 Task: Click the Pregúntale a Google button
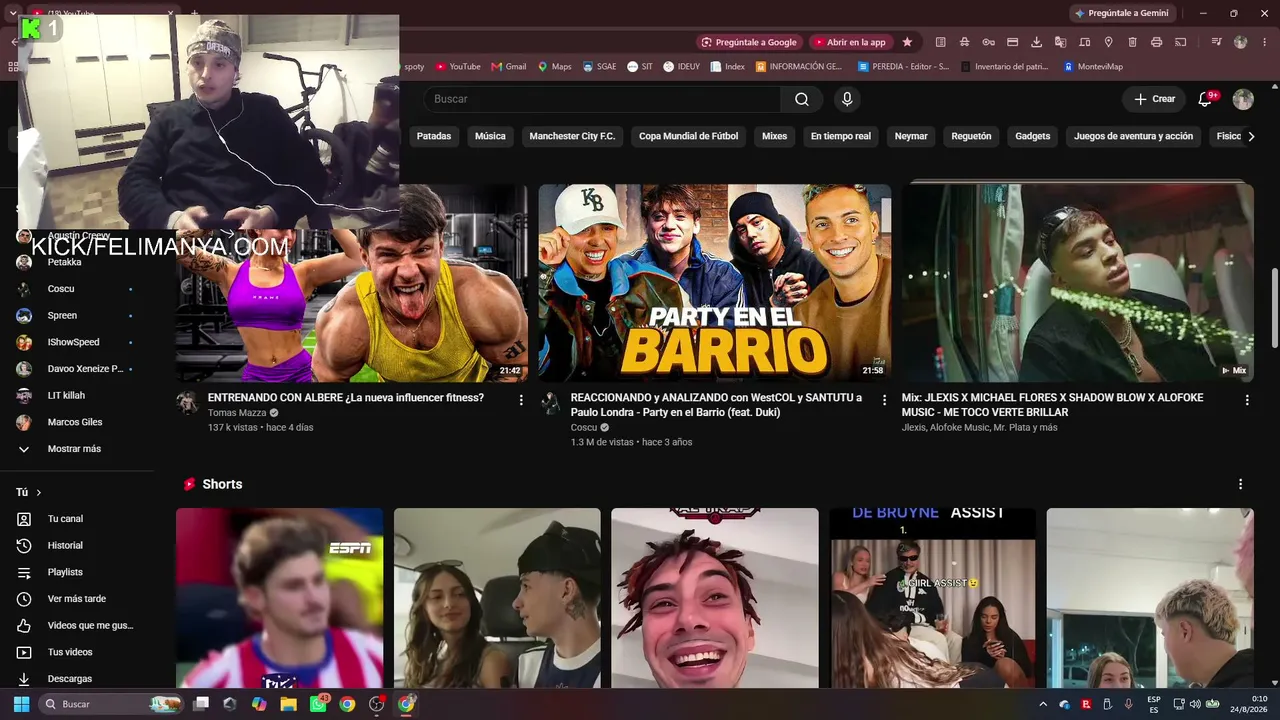(749, 42)
